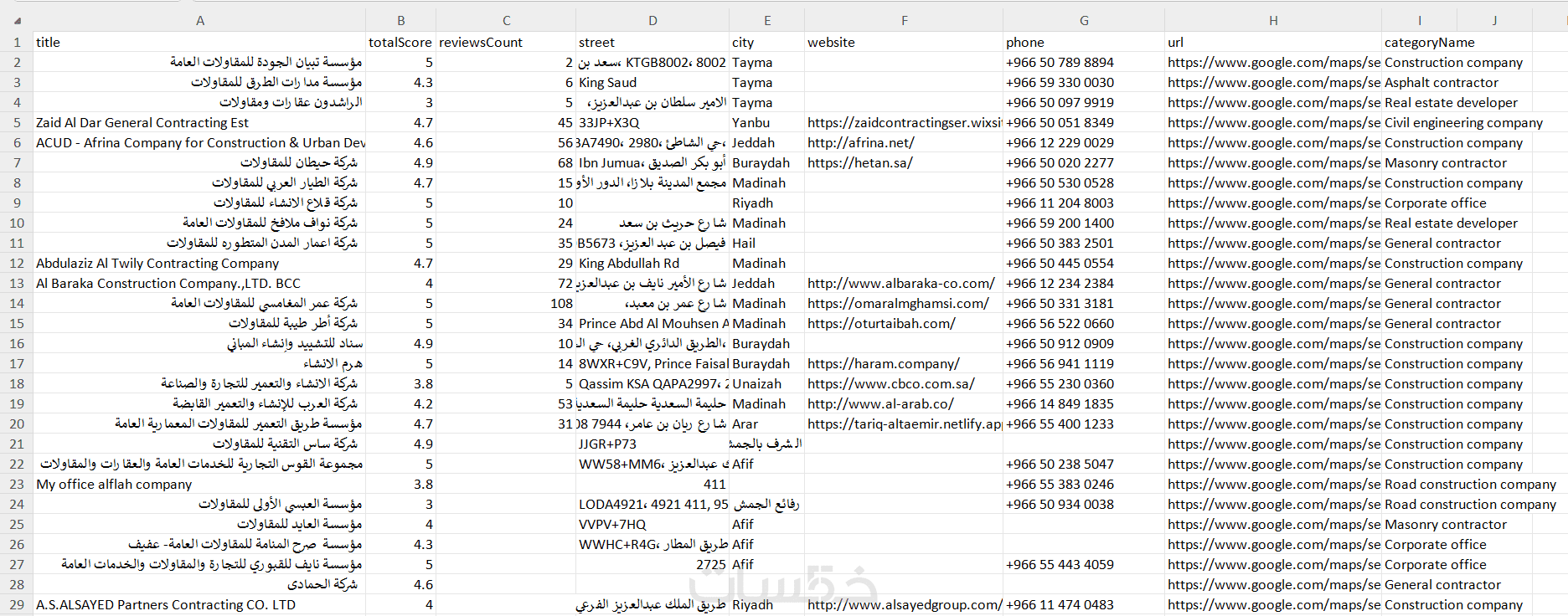The height and width of the screenshot is (616, 1568).
Task: Click the 'totalScore' header cell
Action: pyautogui.click(x=400, y=42)
